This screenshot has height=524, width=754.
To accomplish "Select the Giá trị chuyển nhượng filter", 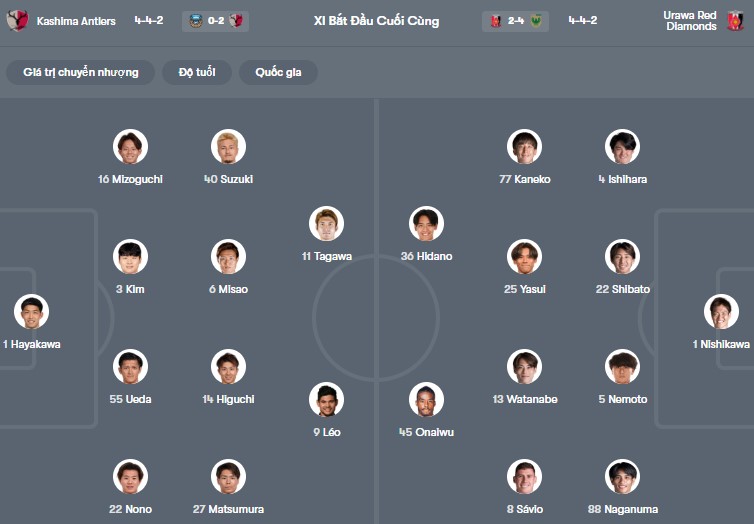I will pyautogui.click(x=81, y=72).
